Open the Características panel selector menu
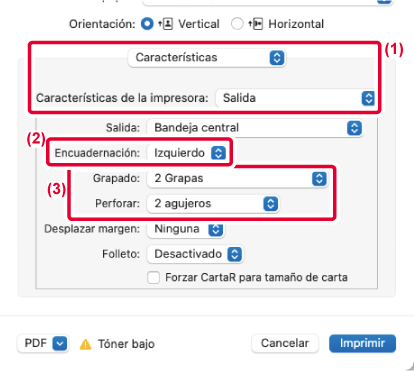 tap(207, 58)
